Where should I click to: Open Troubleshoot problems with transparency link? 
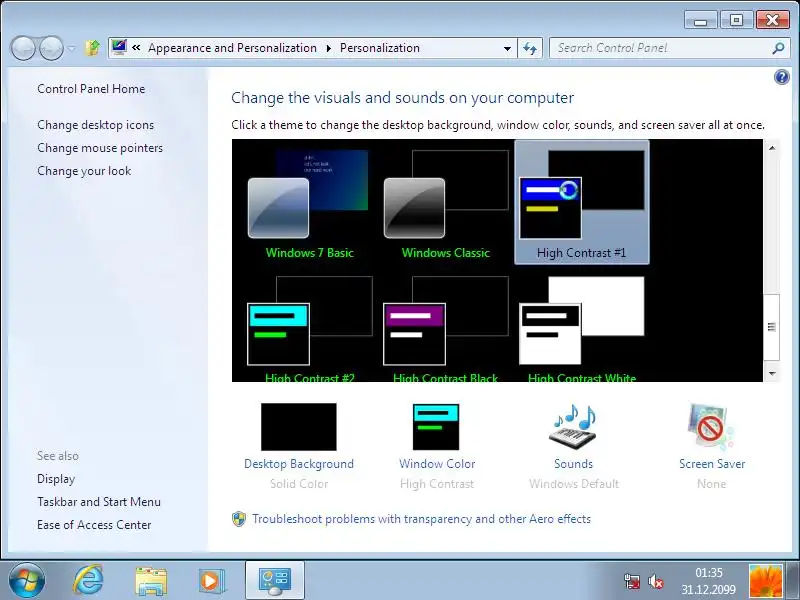pyautogui.click(x=421, y=519)
